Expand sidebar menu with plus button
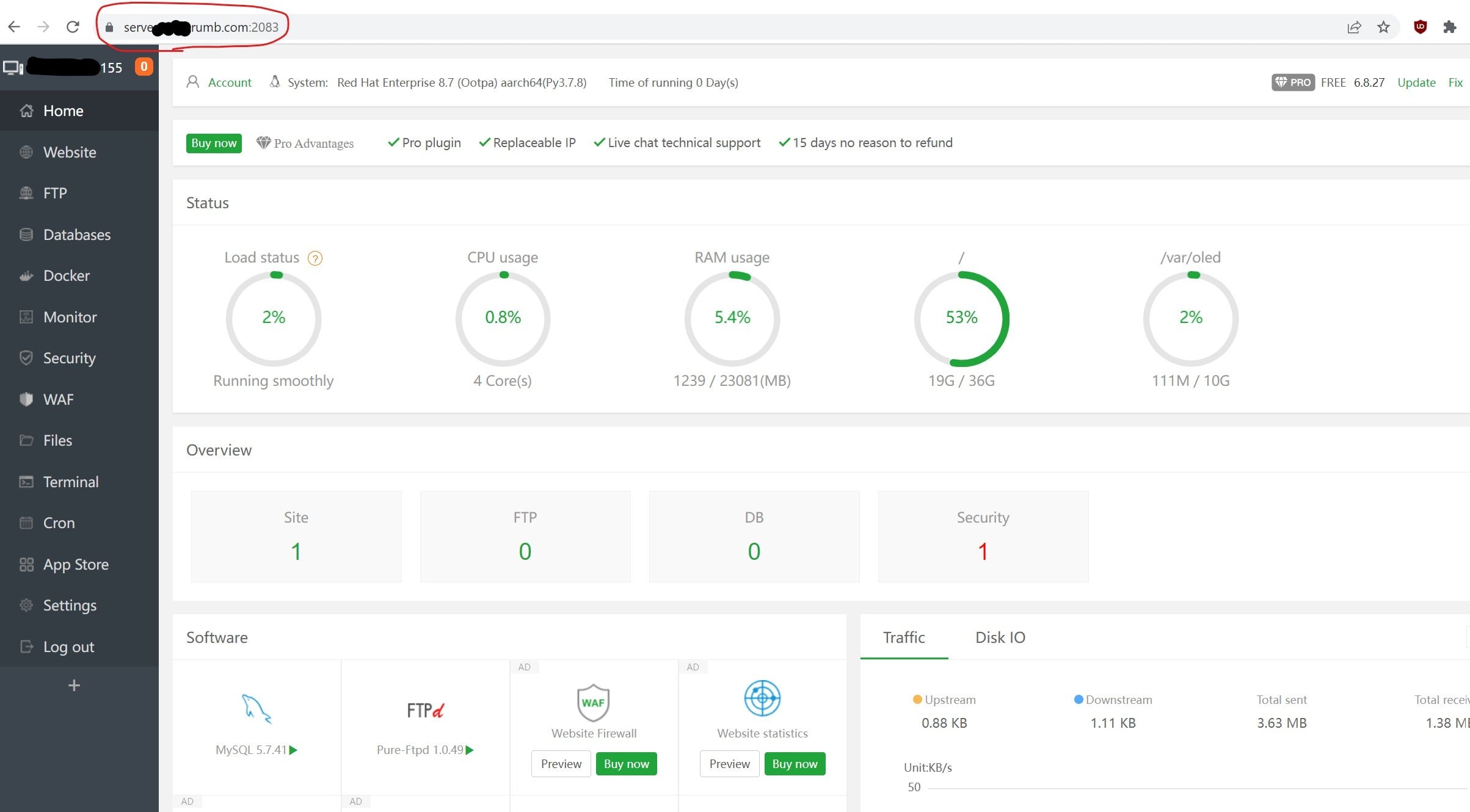 click(x=74, y=686)
